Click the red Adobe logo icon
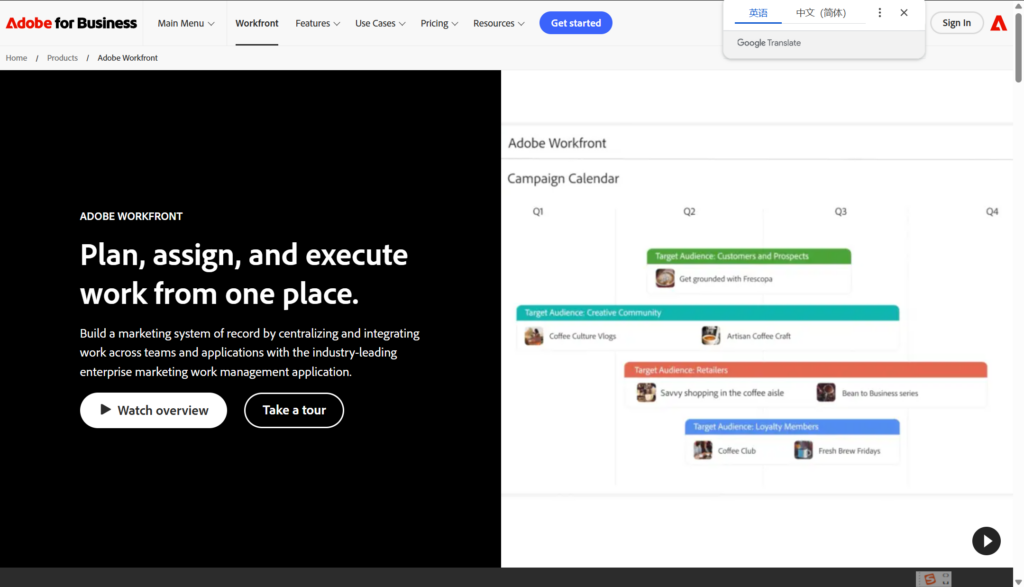This screenshot has width=1024, height=587. [998, 23]
